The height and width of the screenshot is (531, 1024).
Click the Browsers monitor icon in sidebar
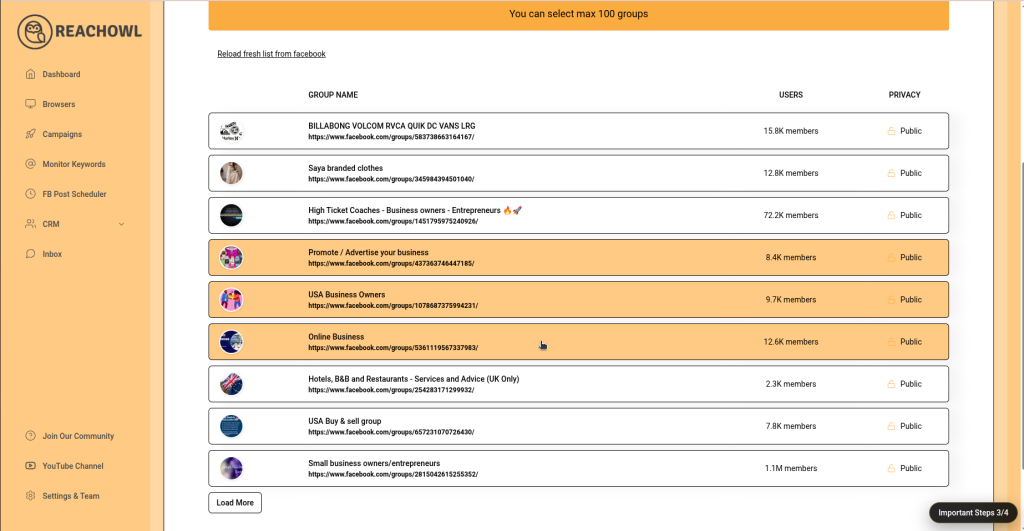click(x=31, y=104)
